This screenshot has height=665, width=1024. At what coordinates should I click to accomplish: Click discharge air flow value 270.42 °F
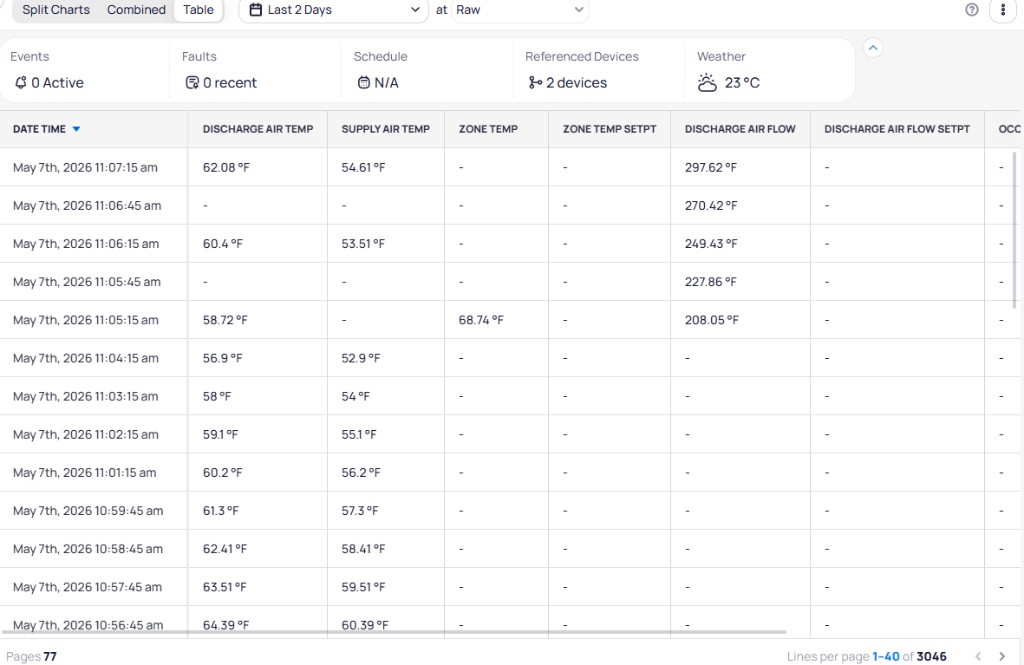click(711, 205)
